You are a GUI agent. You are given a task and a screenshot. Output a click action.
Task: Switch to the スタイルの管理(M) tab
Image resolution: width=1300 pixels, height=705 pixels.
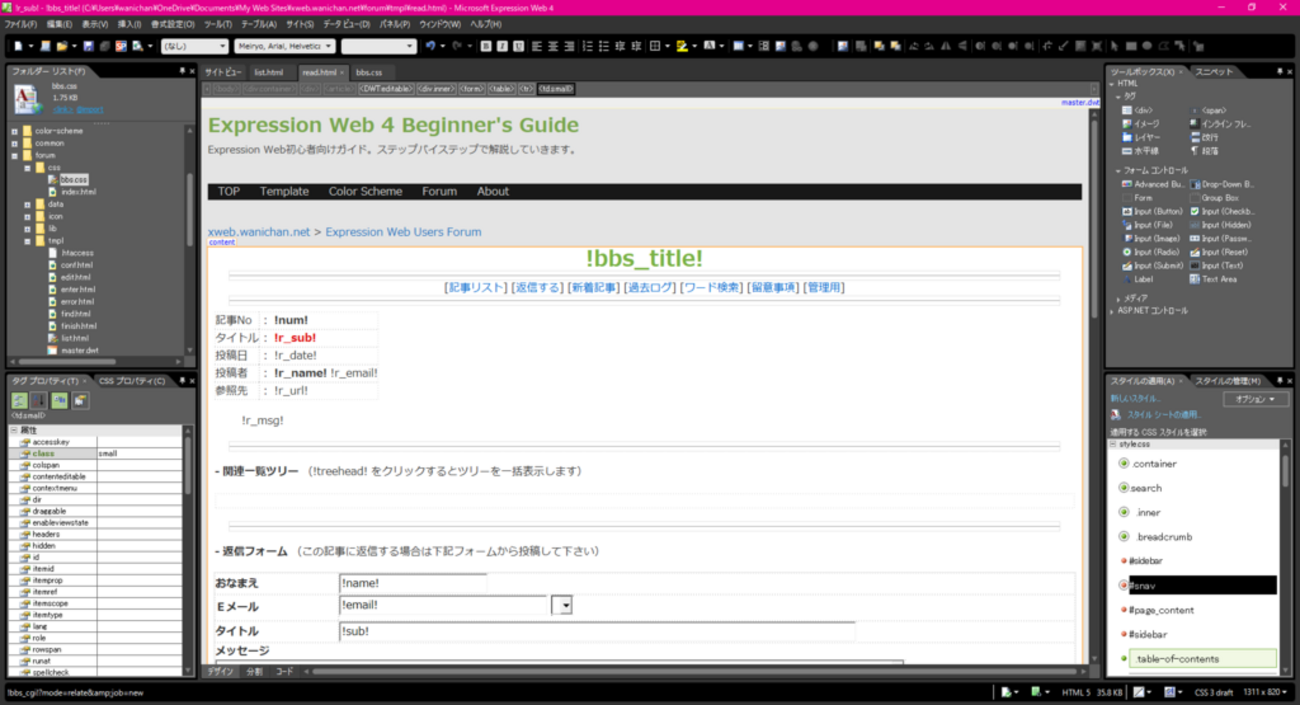coord(1228,381)
